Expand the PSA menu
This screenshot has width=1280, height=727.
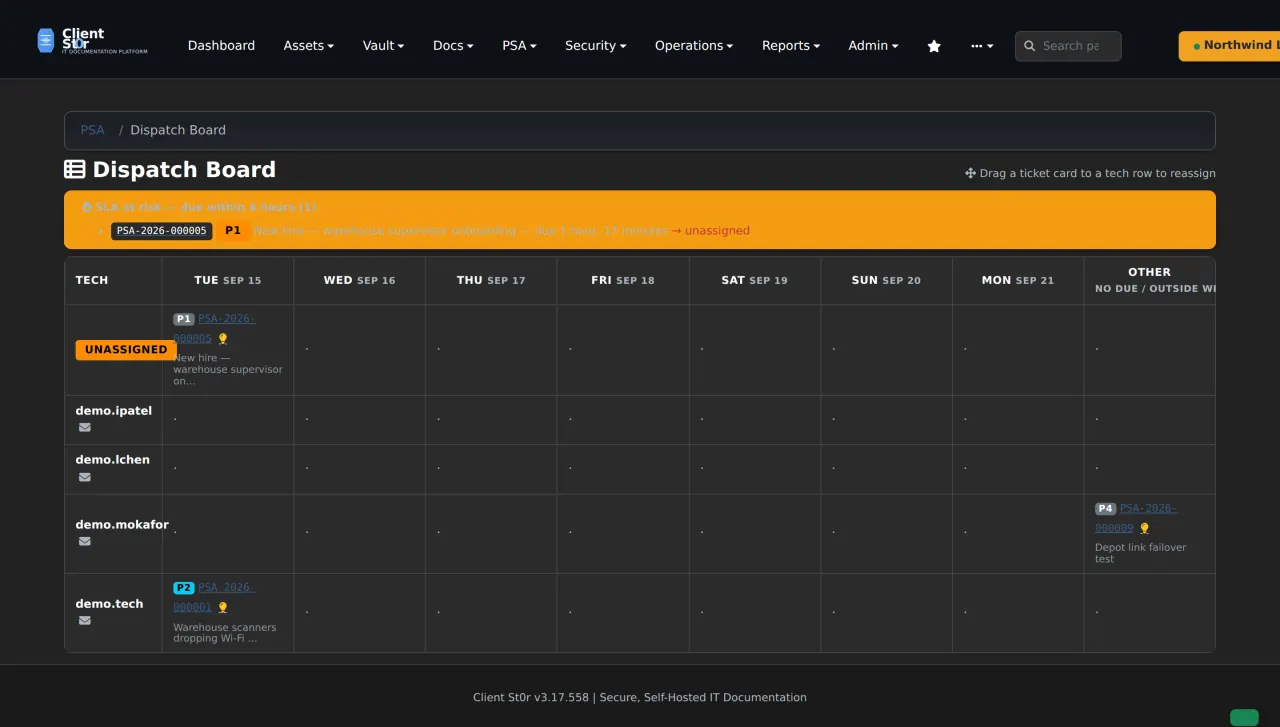(x=519, y=46)
